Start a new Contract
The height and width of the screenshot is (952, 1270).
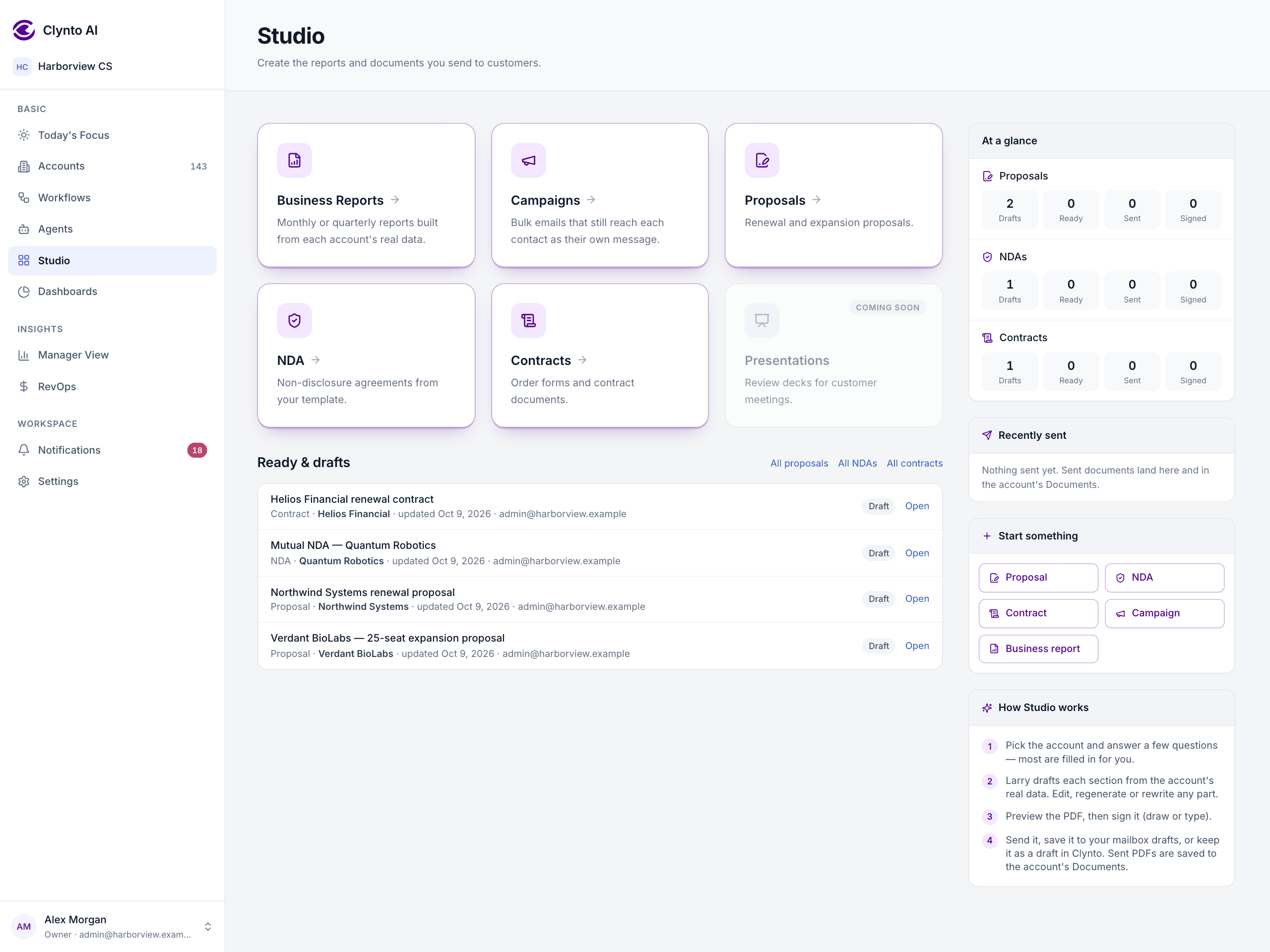pos(1038,613)
